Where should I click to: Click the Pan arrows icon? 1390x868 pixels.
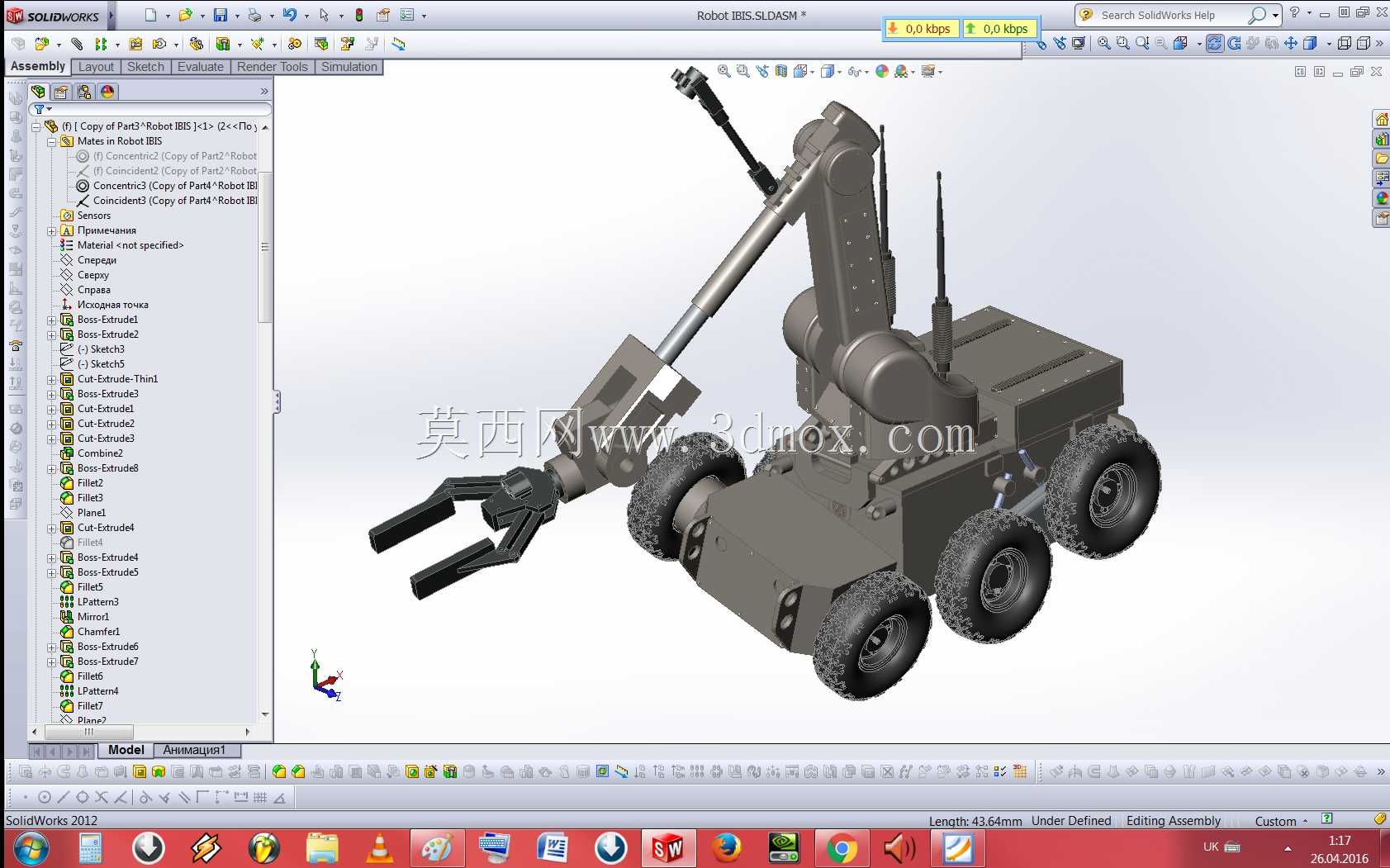click(x=1291, y=44)
